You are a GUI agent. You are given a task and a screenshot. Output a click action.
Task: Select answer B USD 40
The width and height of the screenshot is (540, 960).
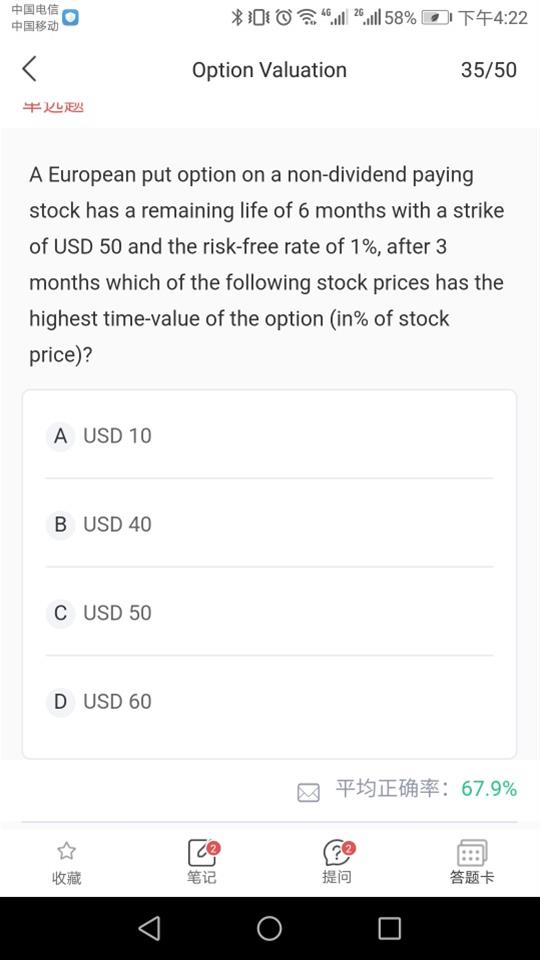pyautogui.click(x=269, y=524)
